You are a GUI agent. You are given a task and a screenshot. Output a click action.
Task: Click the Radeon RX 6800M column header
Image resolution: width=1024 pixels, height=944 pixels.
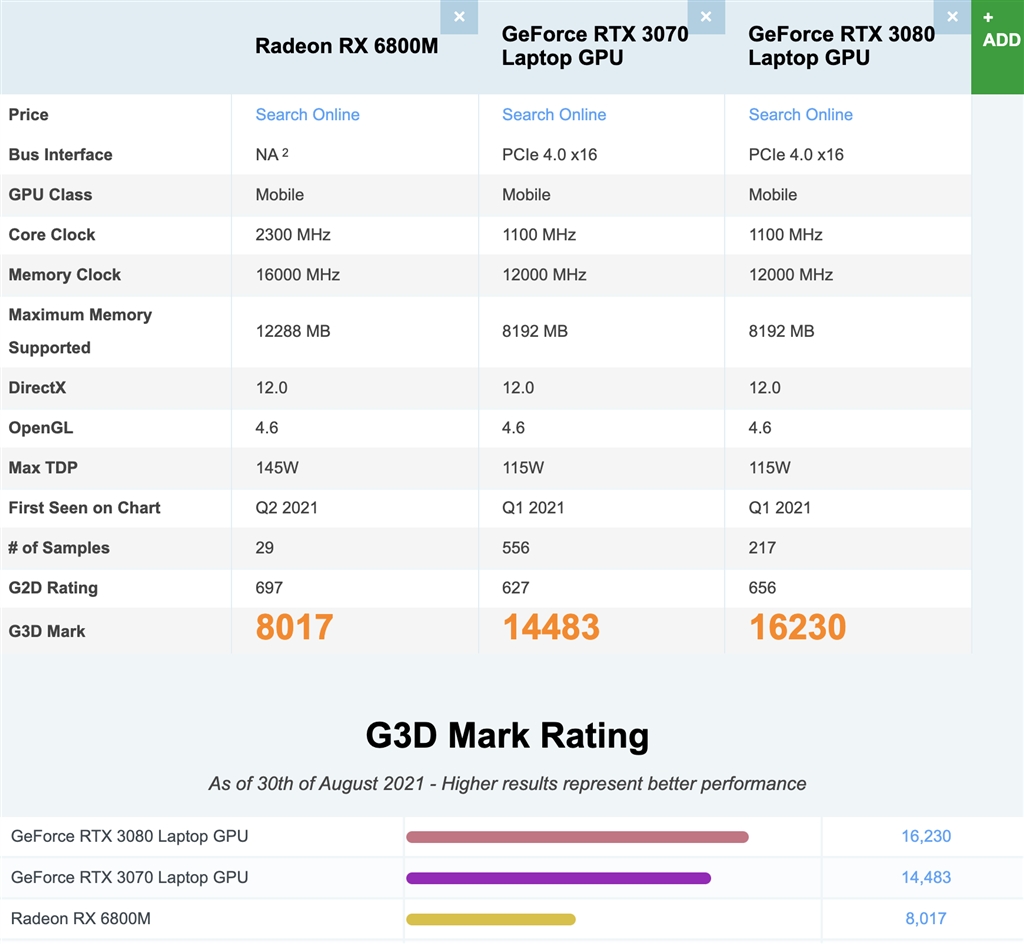pos(346,46)
